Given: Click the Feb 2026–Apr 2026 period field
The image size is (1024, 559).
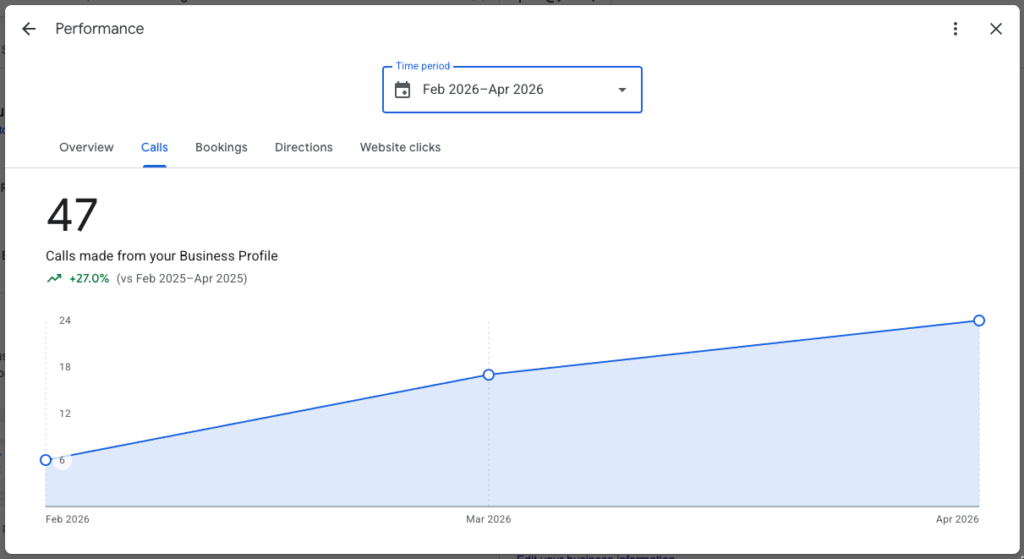Looking at the screenshot, I should pyautogui.click(x=512, y=89).
